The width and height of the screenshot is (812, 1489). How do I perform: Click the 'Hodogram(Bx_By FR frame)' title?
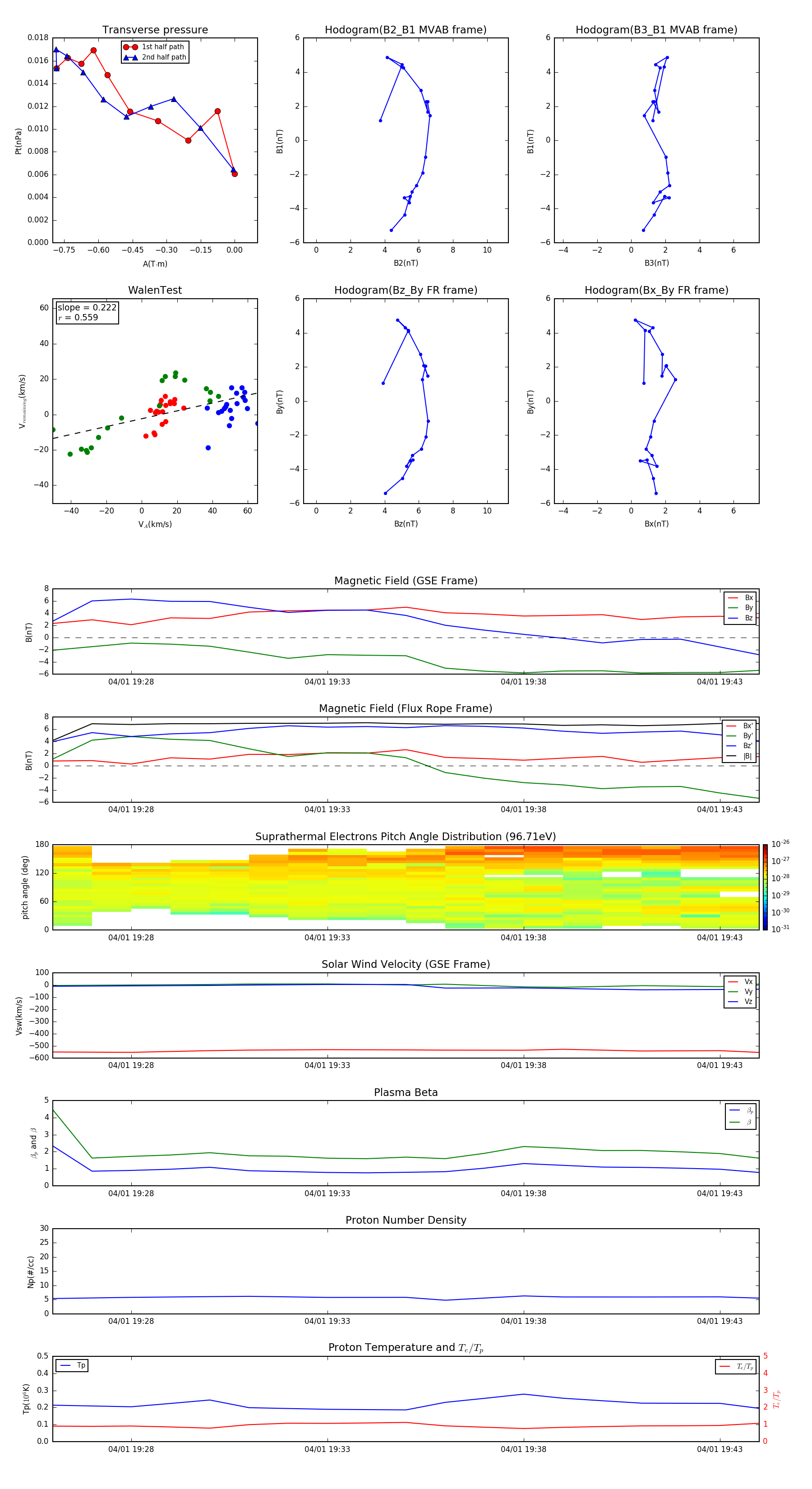click(656, 290)
